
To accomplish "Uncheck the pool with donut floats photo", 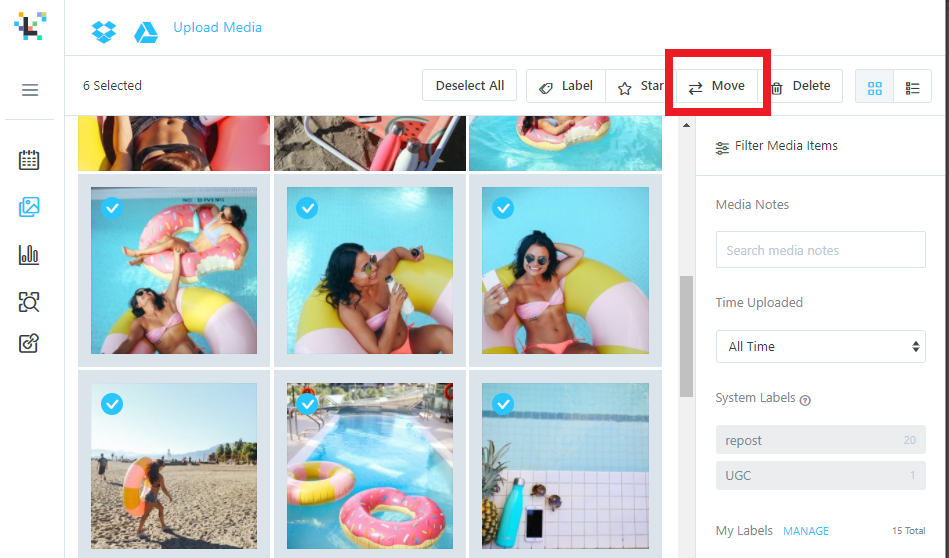I will tap(307, 404).
